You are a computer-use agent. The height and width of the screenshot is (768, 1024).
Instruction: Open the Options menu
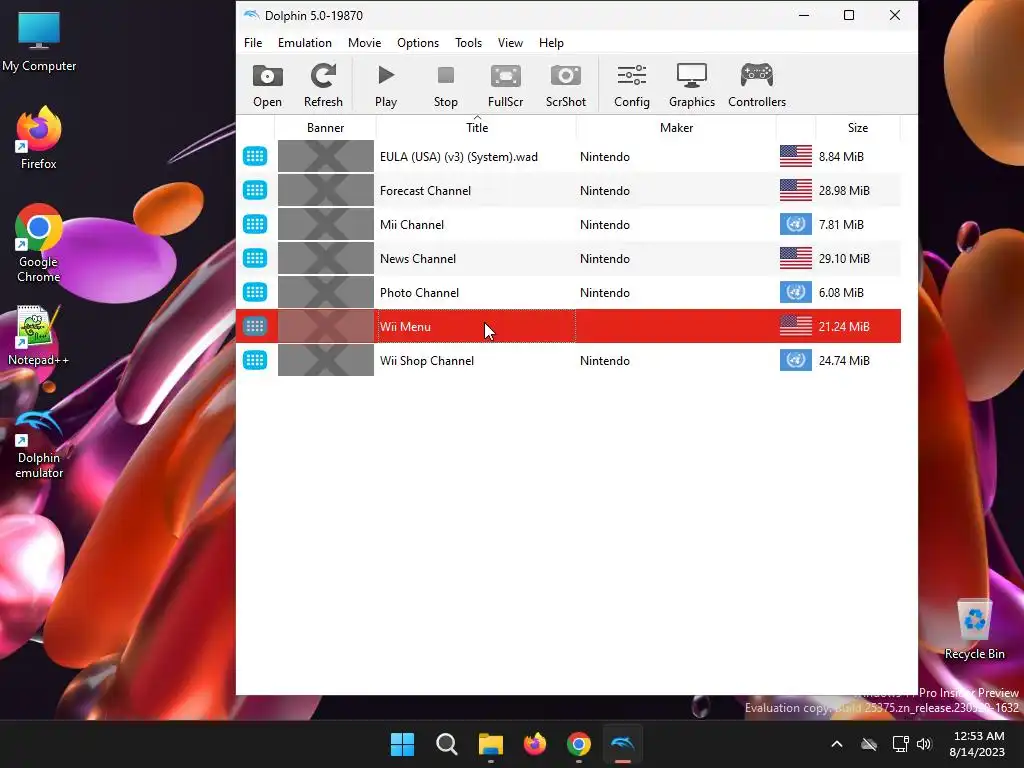tap(418, 42)
